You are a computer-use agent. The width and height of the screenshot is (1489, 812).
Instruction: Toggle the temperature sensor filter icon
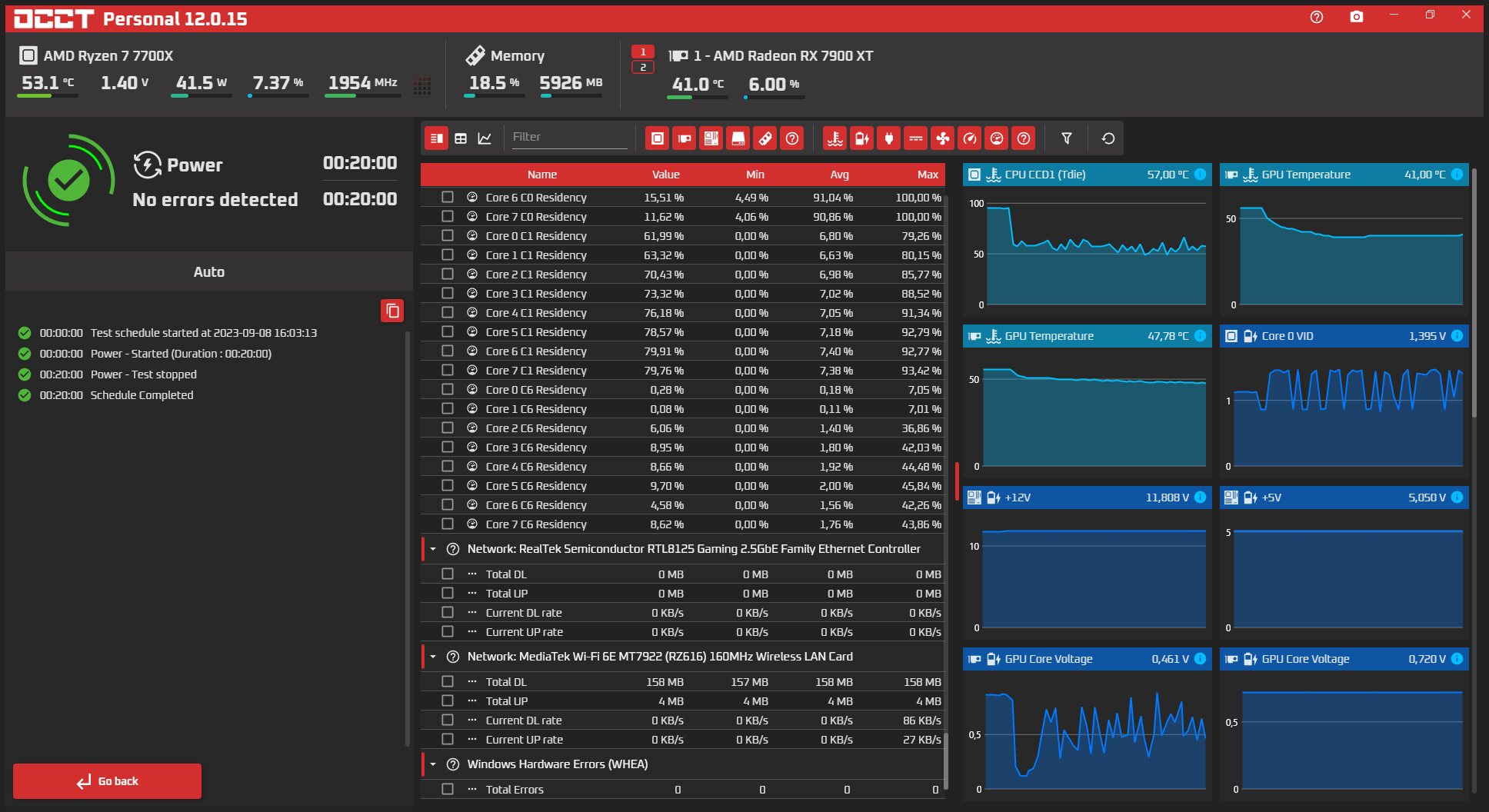[834, 138]
